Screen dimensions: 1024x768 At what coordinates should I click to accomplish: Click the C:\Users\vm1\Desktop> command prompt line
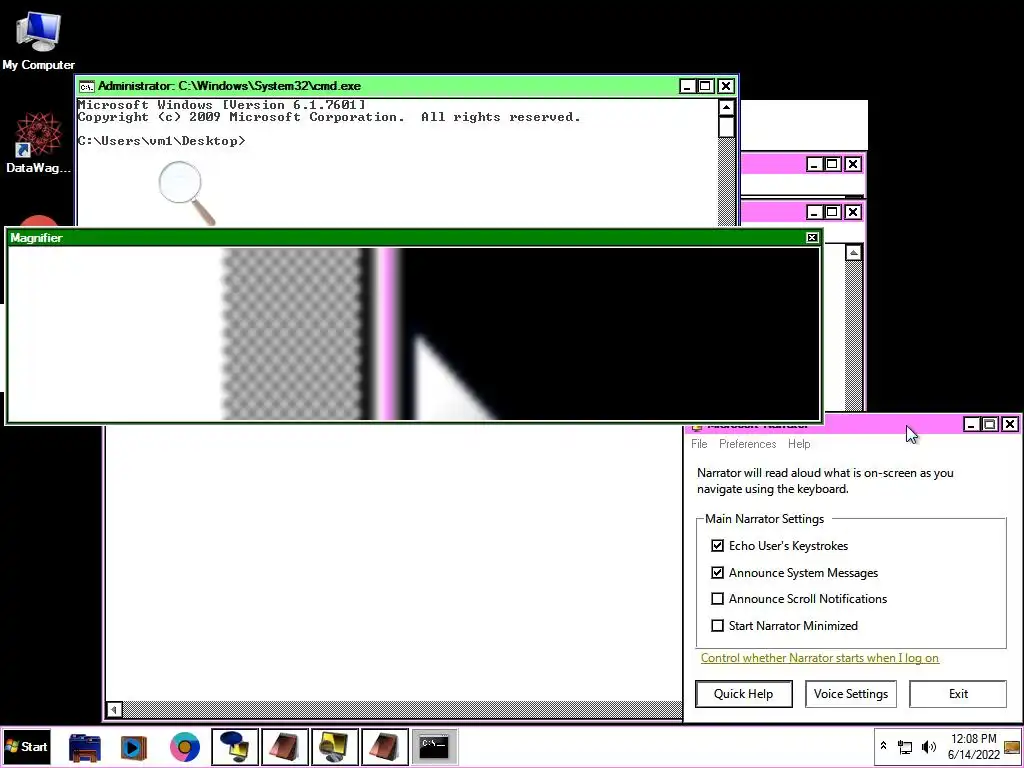[161, 141]
